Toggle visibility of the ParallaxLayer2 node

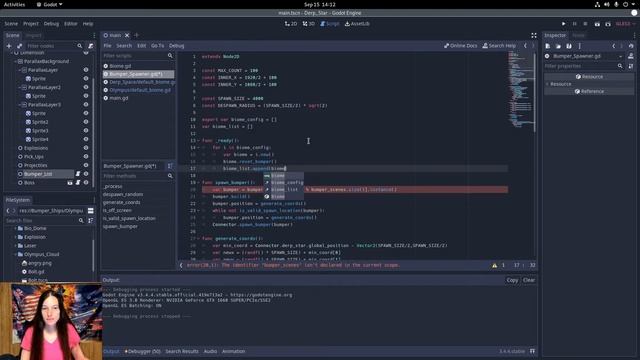86,87
